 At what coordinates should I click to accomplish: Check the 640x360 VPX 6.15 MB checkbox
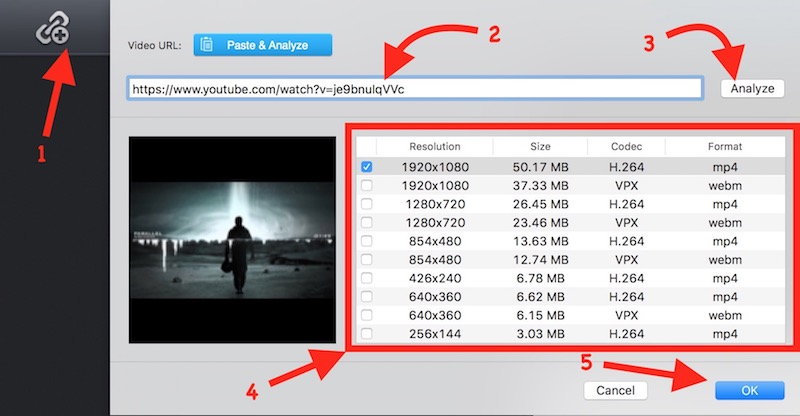[x=367, y=315]
